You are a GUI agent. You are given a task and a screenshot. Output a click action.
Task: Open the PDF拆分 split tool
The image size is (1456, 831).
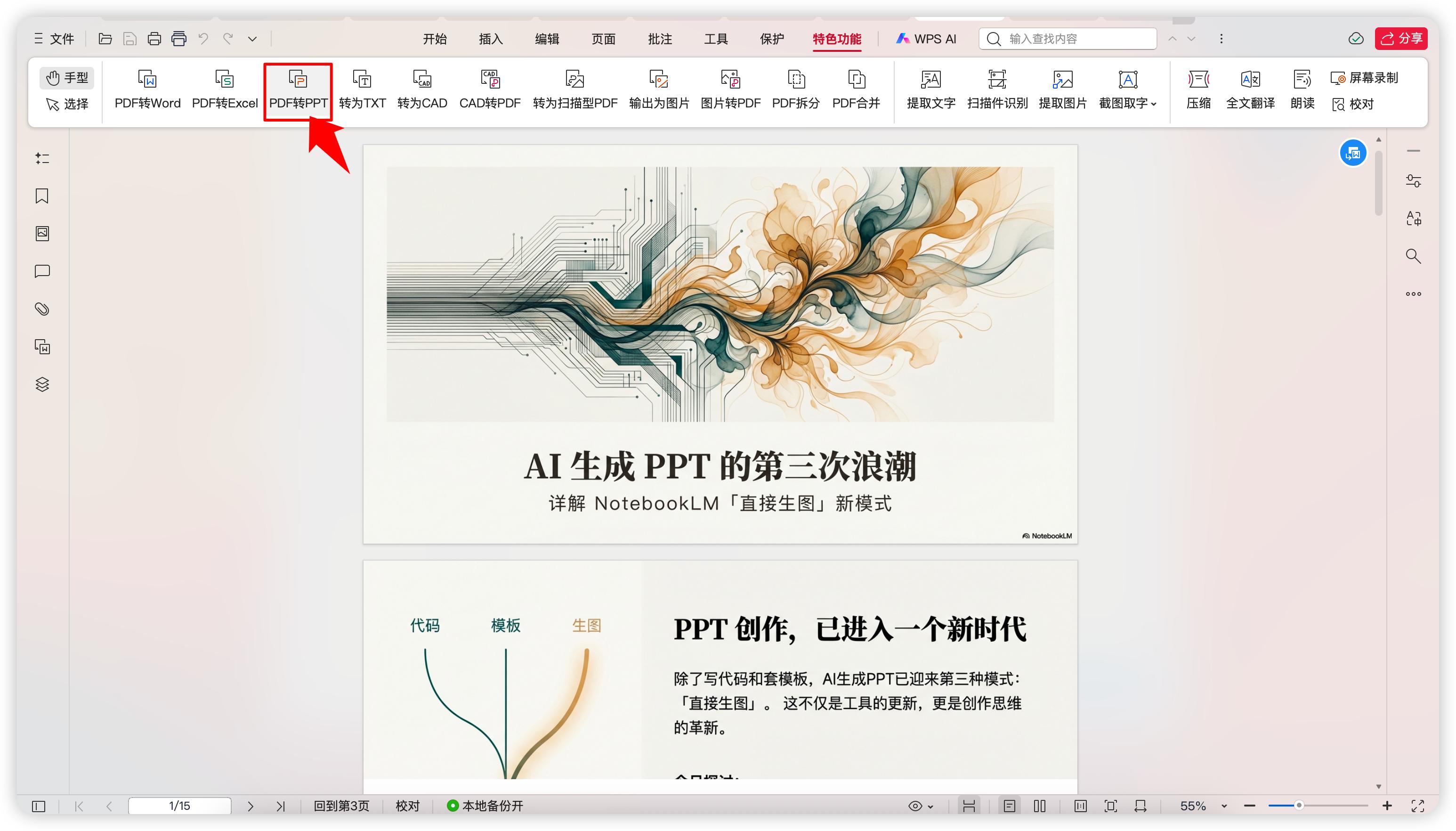click(796, 90)
